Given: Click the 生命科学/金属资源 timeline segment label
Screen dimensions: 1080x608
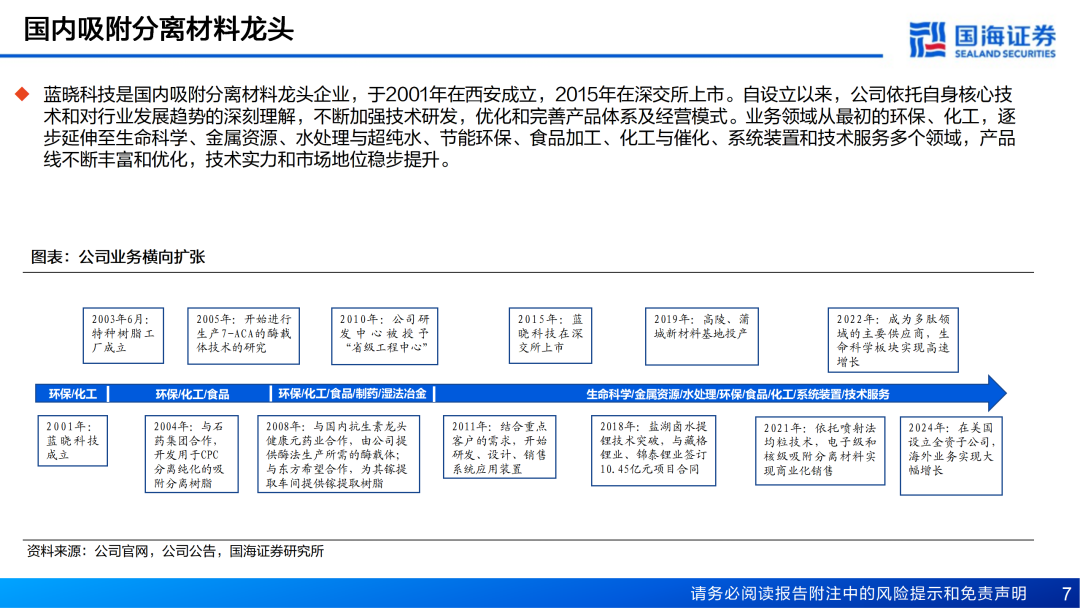Looking at the screenshot, I should (x=737, y=394).
